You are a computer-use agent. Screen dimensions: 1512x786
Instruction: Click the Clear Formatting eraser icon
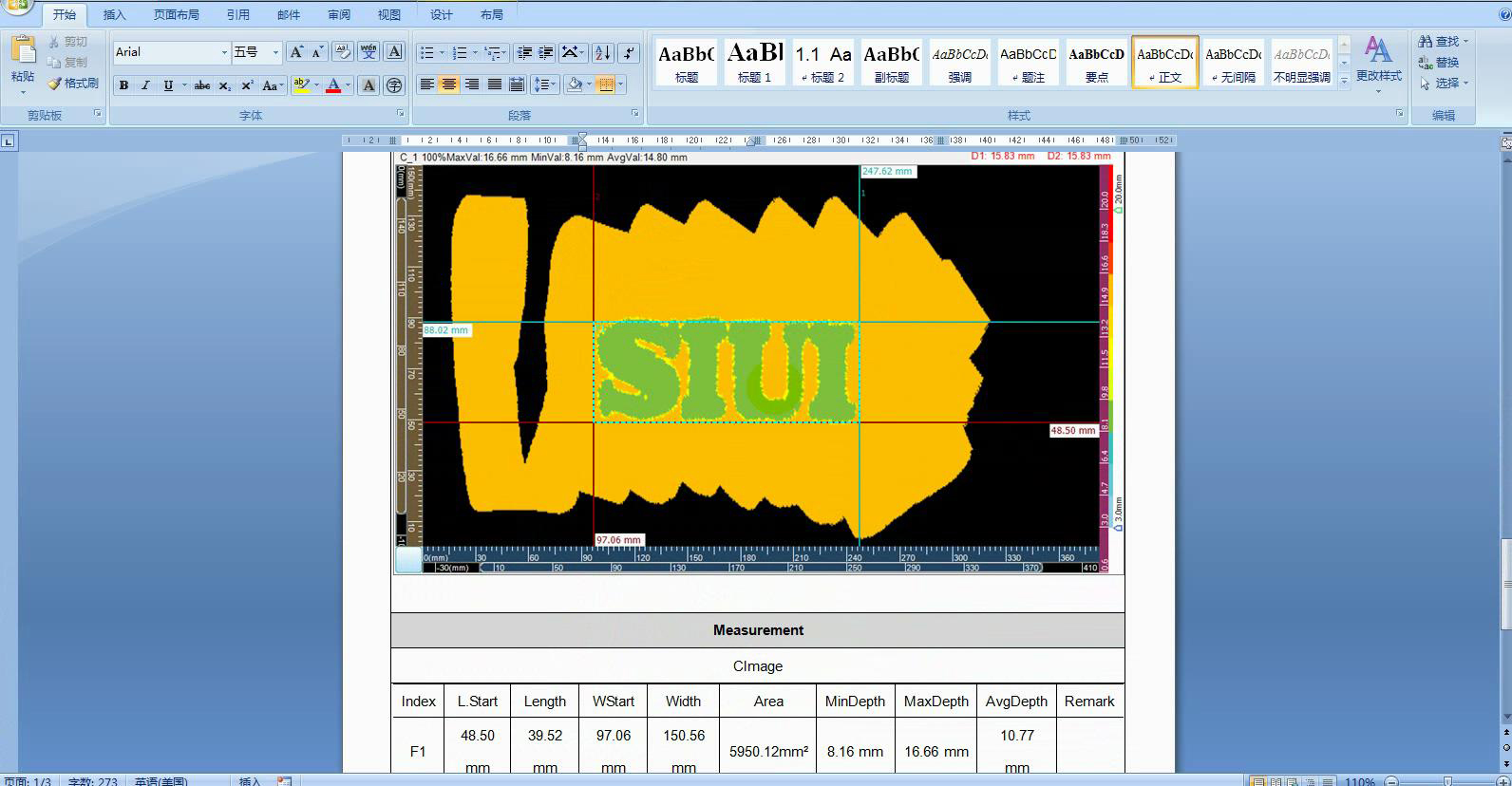point(343,52)
